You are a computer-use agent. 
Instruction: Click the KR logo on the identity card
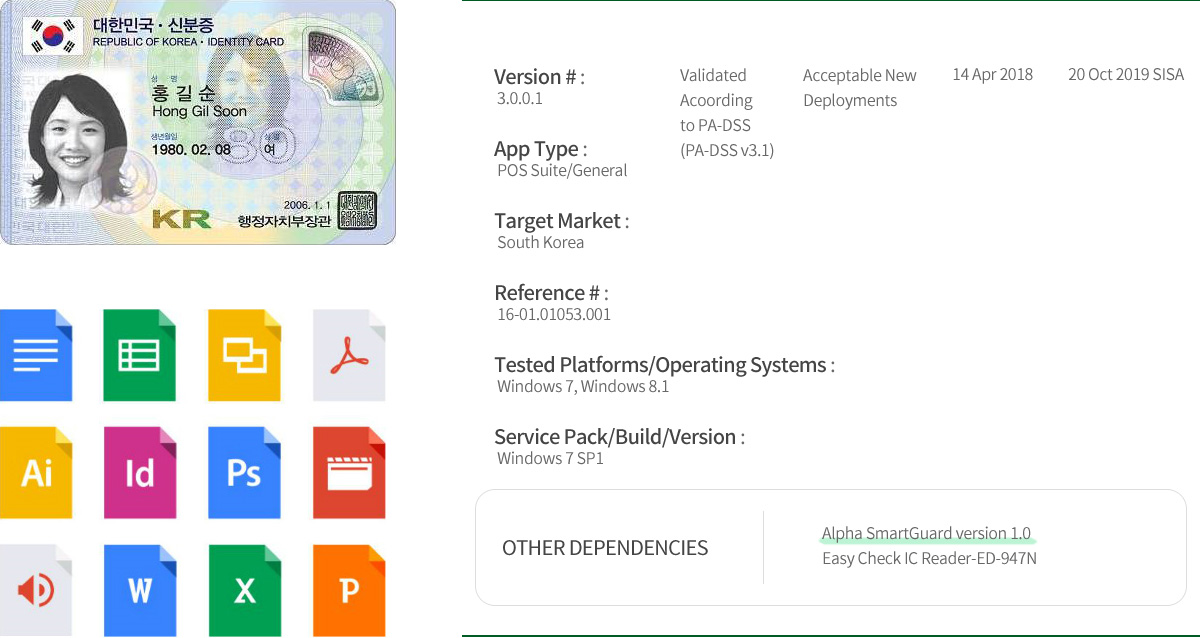click(181, 219)
